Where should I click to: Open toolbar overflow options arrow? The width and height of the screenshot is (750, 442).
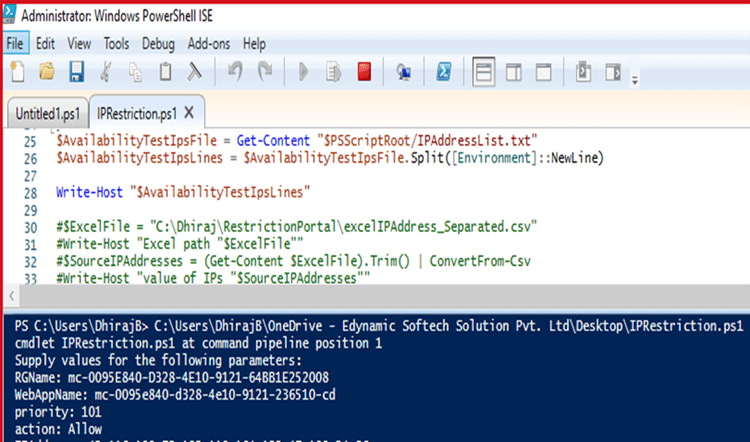pos(635,80)
